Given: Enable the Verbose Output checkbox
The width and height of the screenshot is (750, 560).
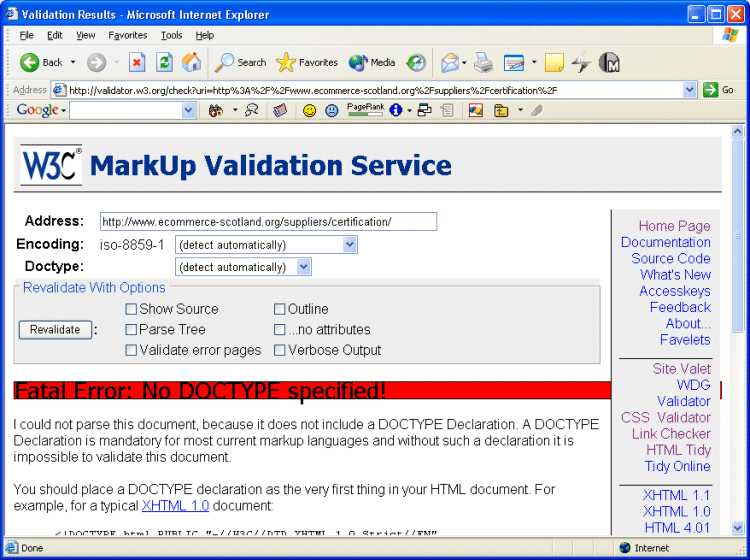Looking at the screenshot, I should [x=279, y=350].
